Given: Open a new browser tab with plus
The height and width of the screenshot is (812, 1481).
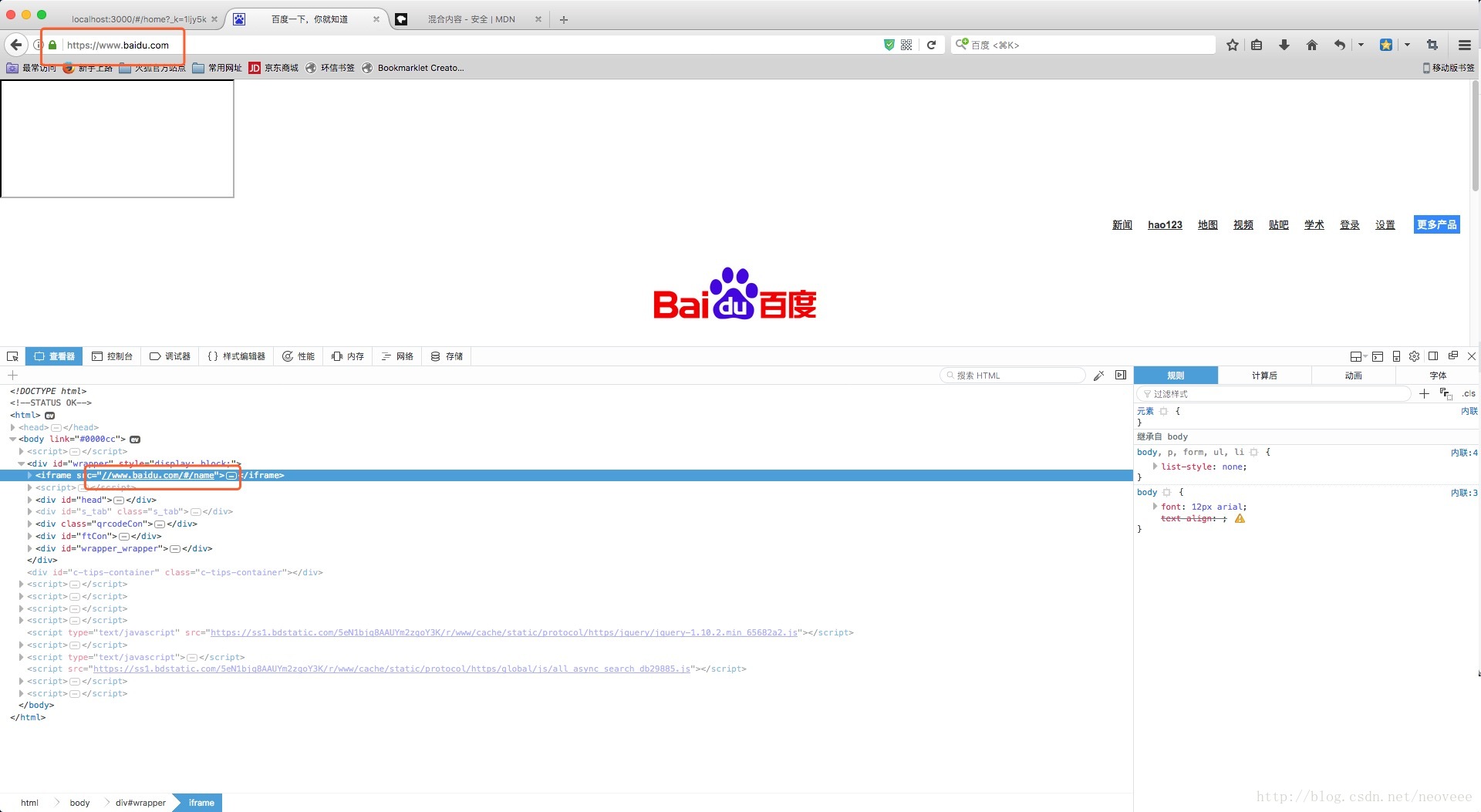Looking at the screenshot, I should (x=564, y=19).
